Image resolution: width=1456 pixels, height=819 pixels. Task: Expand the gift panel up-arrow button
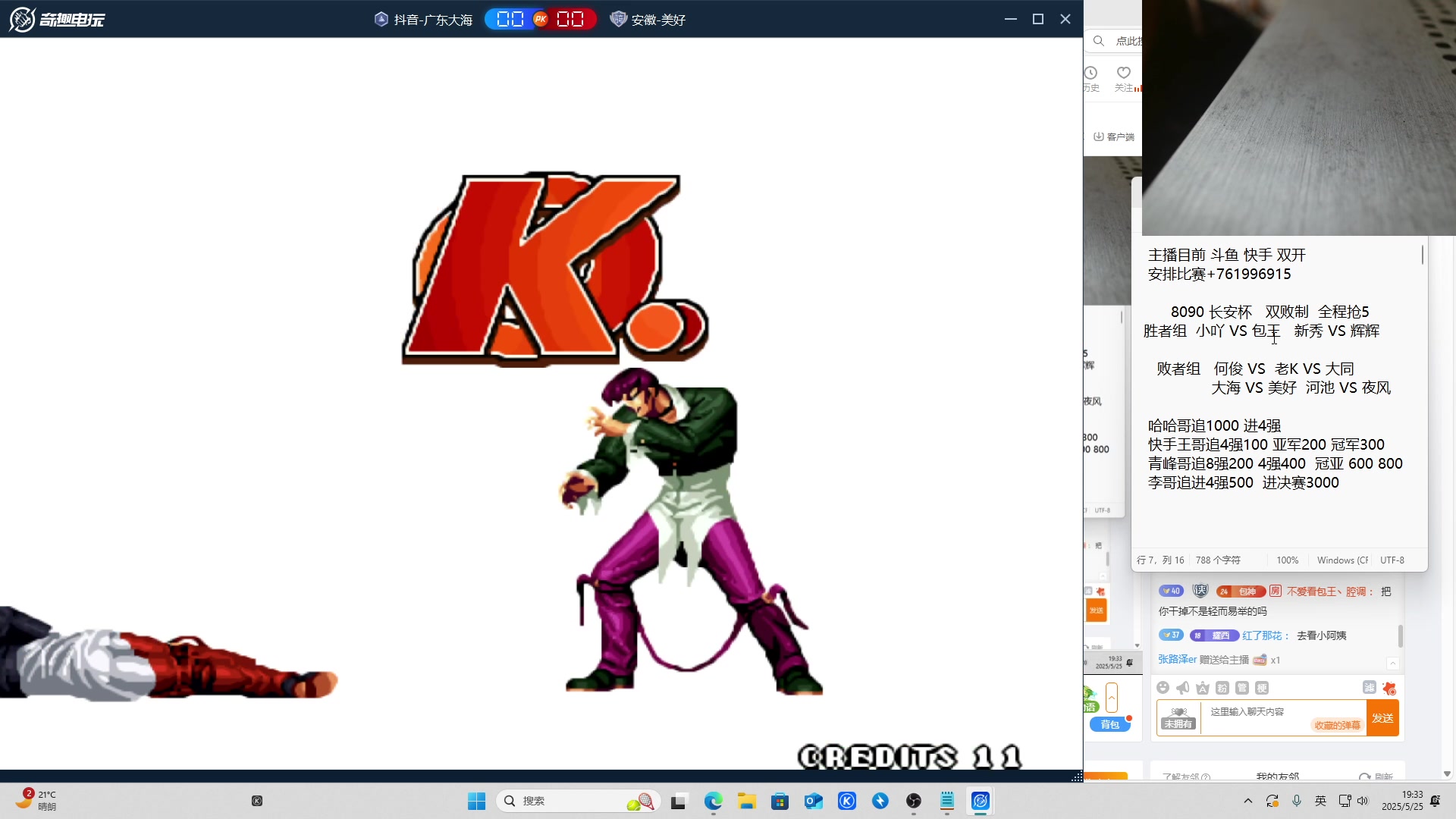click(x=1112, y=697)
